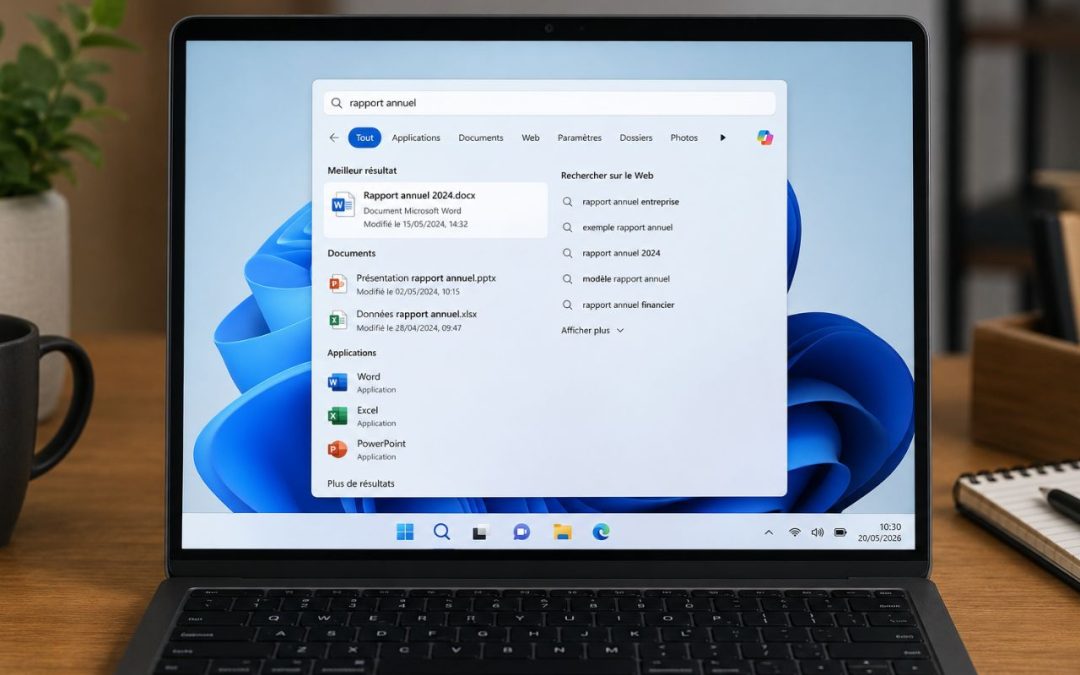Search the web for 'rapport annuel financier'
This screenshot has height=675, width=1080.
[x=628, y=304]
